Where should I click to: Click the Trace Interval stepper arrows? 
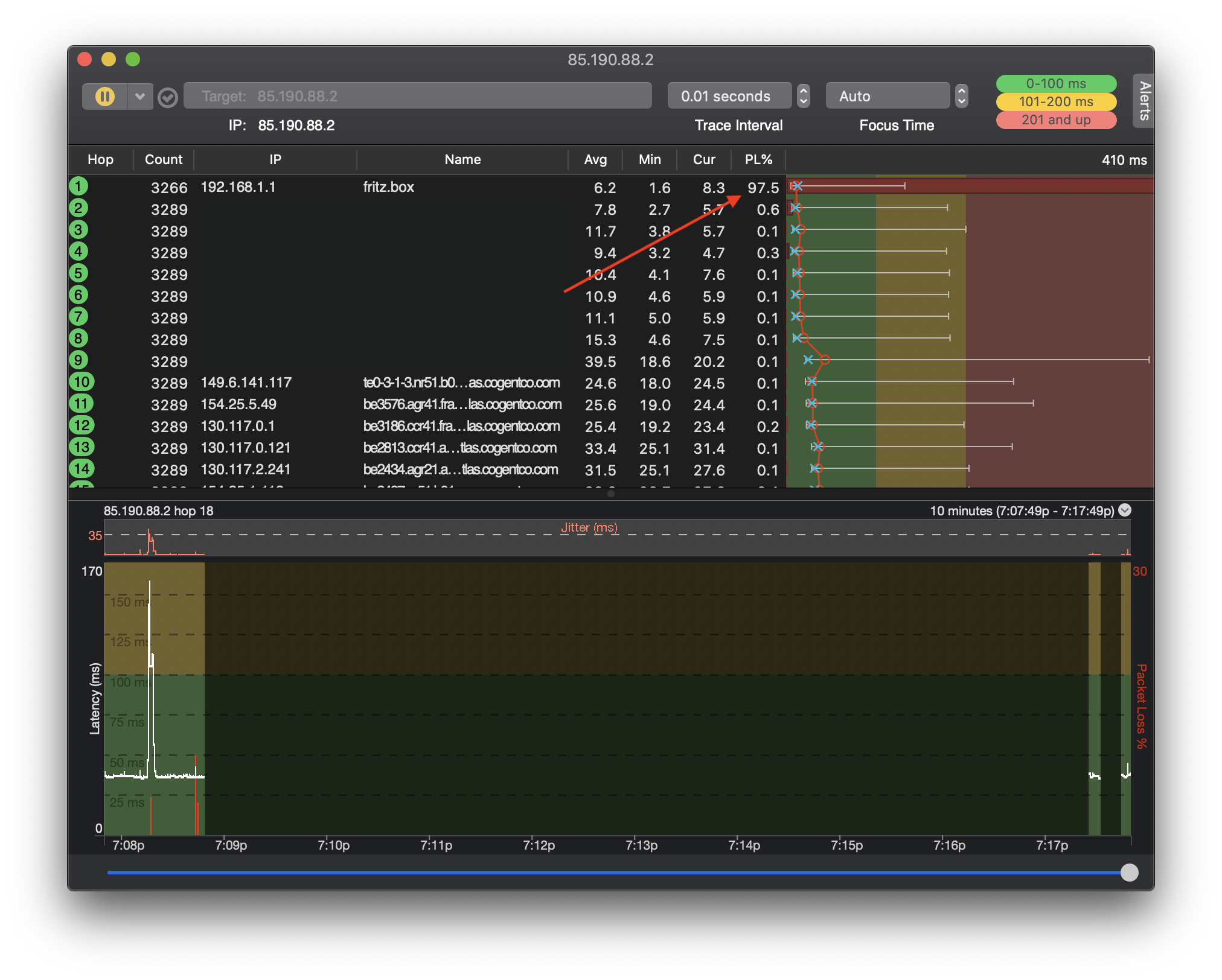coord(804,97)
